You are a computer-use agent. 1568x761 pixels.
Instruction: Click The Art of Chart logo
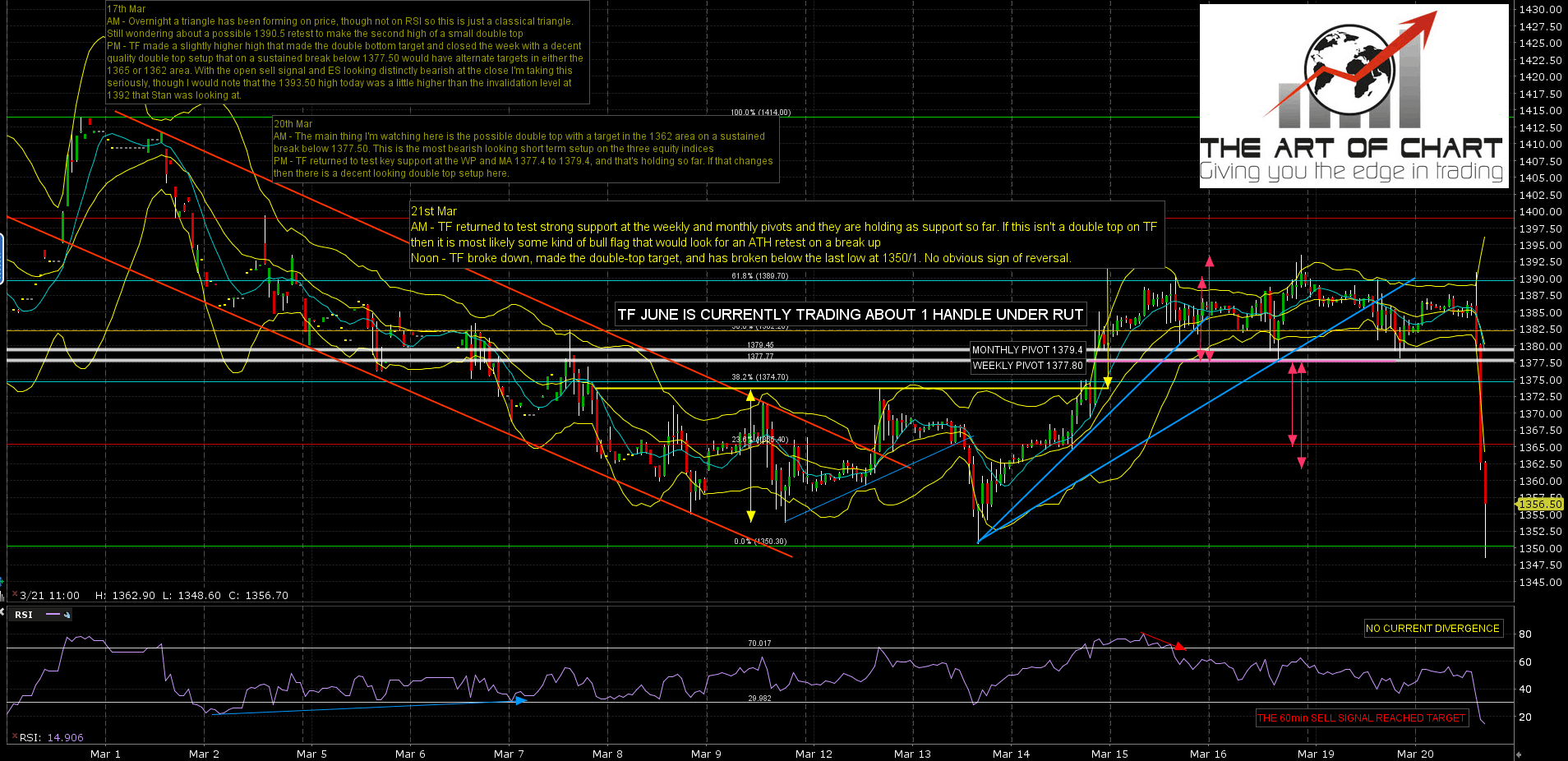1353,96
